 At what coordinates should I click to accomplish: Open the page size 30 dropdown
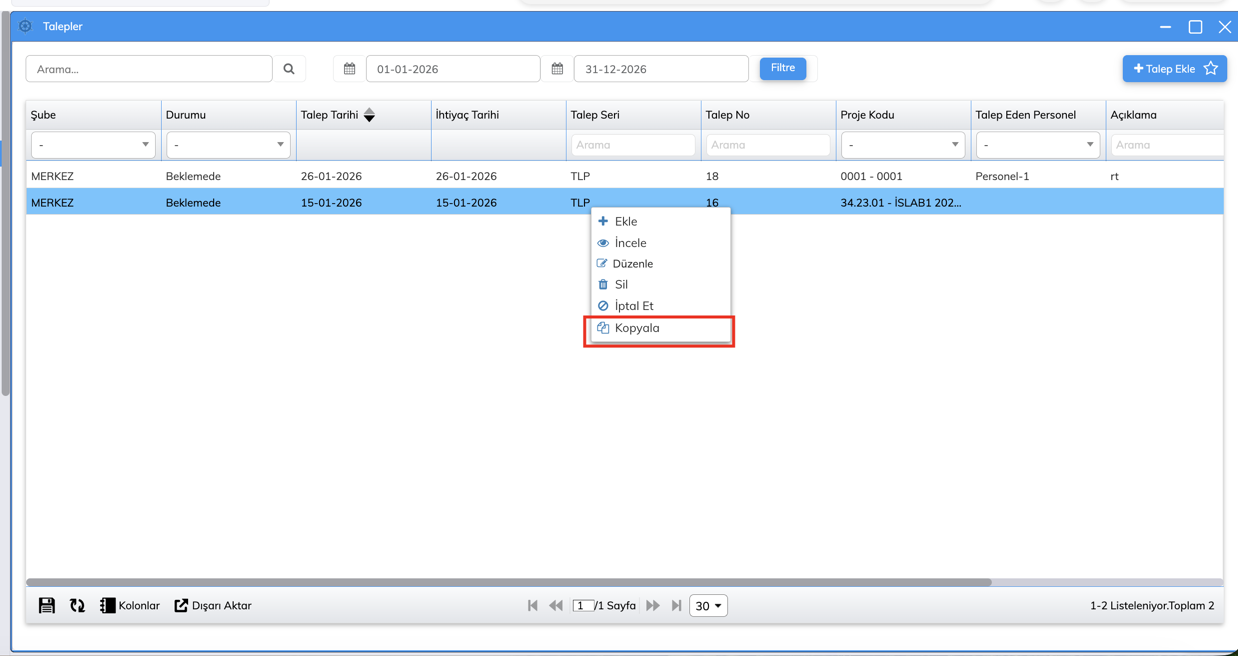(708, 605)
